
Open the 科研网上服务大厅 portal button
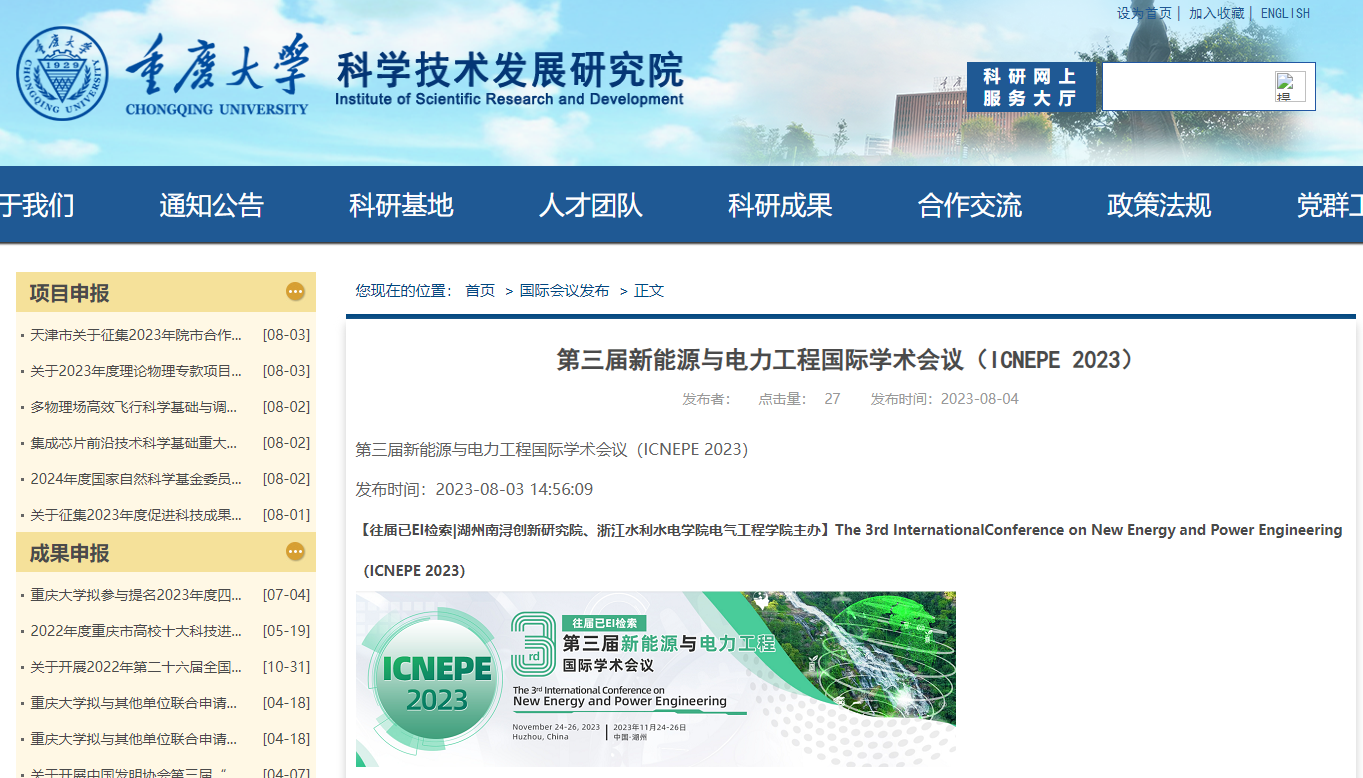point(1031,87)
